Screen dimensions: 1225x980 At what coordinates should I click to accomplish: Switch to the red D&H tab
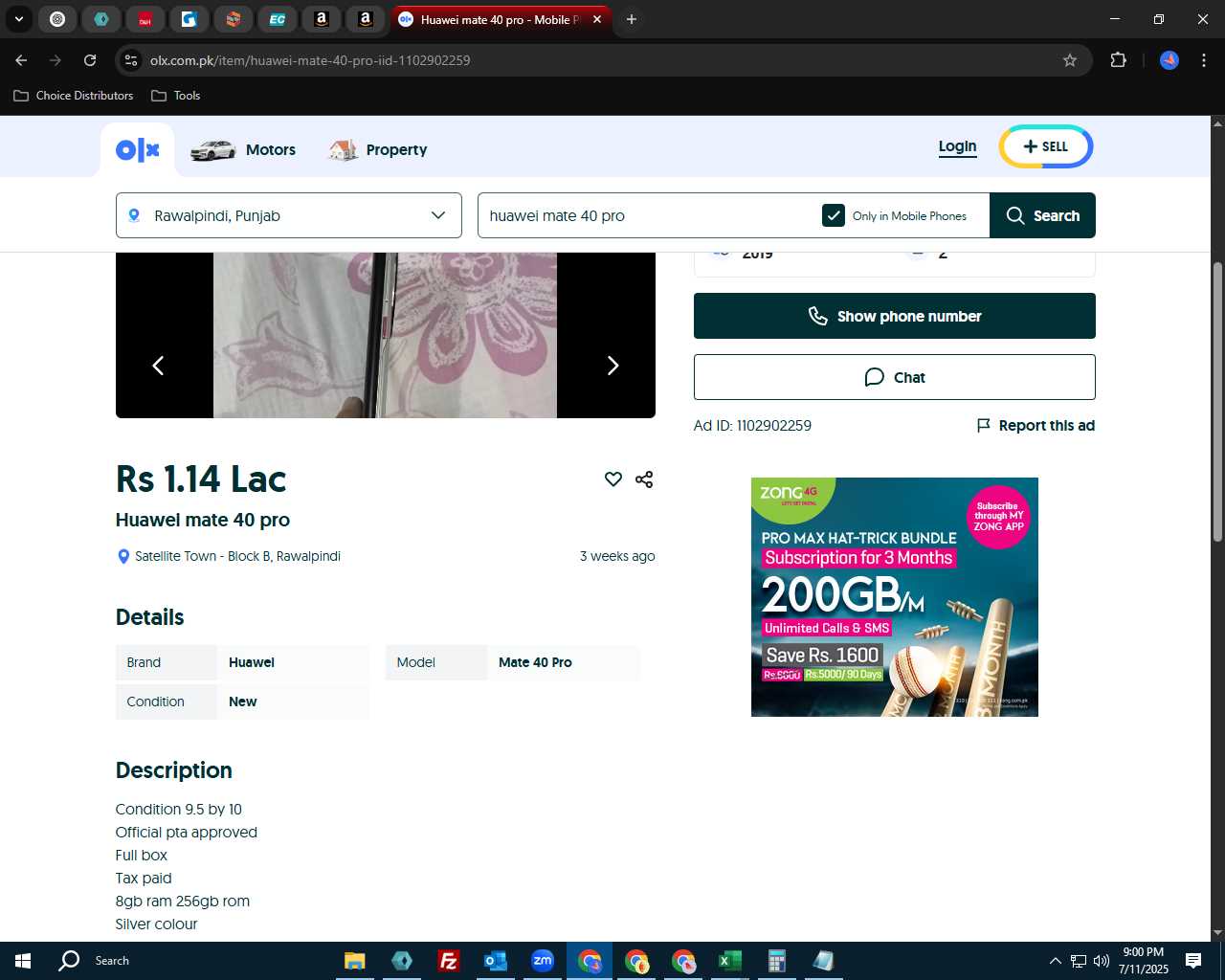(145, 19)
